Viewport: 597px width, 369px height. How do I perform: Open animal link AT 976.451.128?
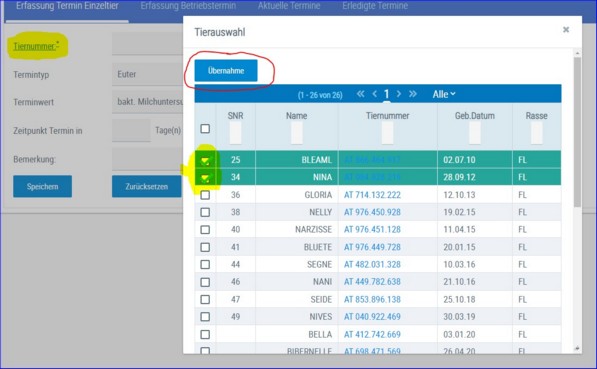pyautogui.click(x=372, y=230)
